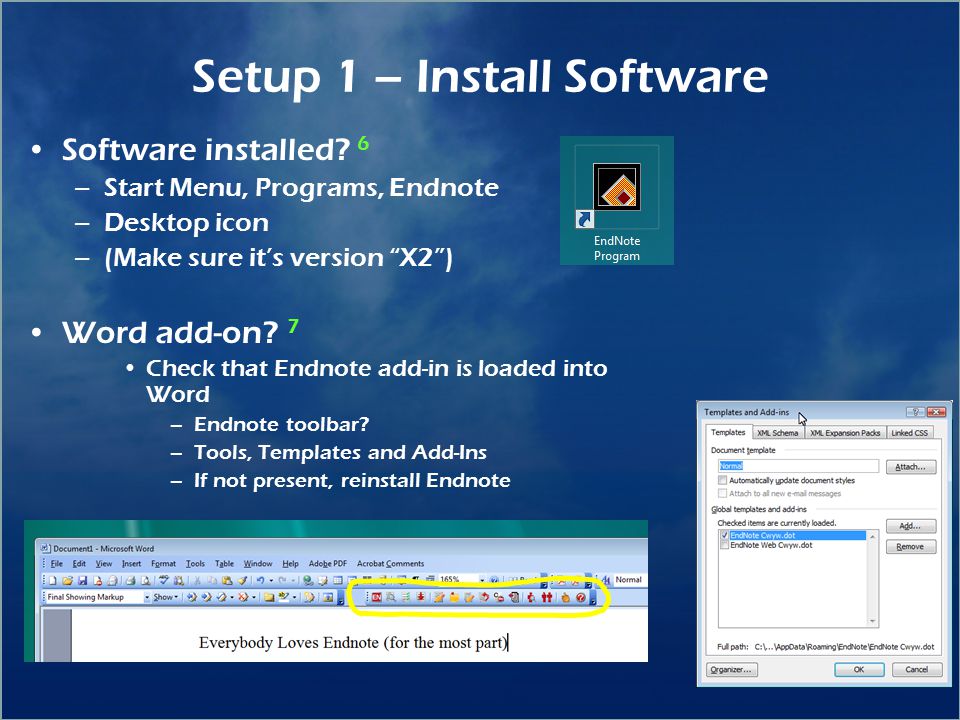The height and width of the screenshot is (720, 960).
Task: Switch to the XML Schema tab
Action: click(777, 433)
